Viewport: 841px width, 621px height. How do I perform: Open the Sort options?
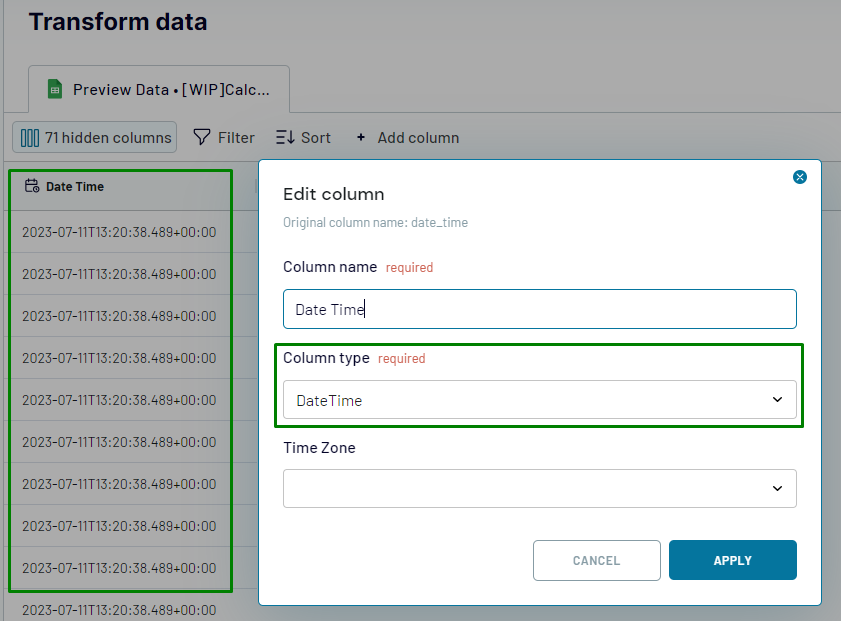point(303,138)
